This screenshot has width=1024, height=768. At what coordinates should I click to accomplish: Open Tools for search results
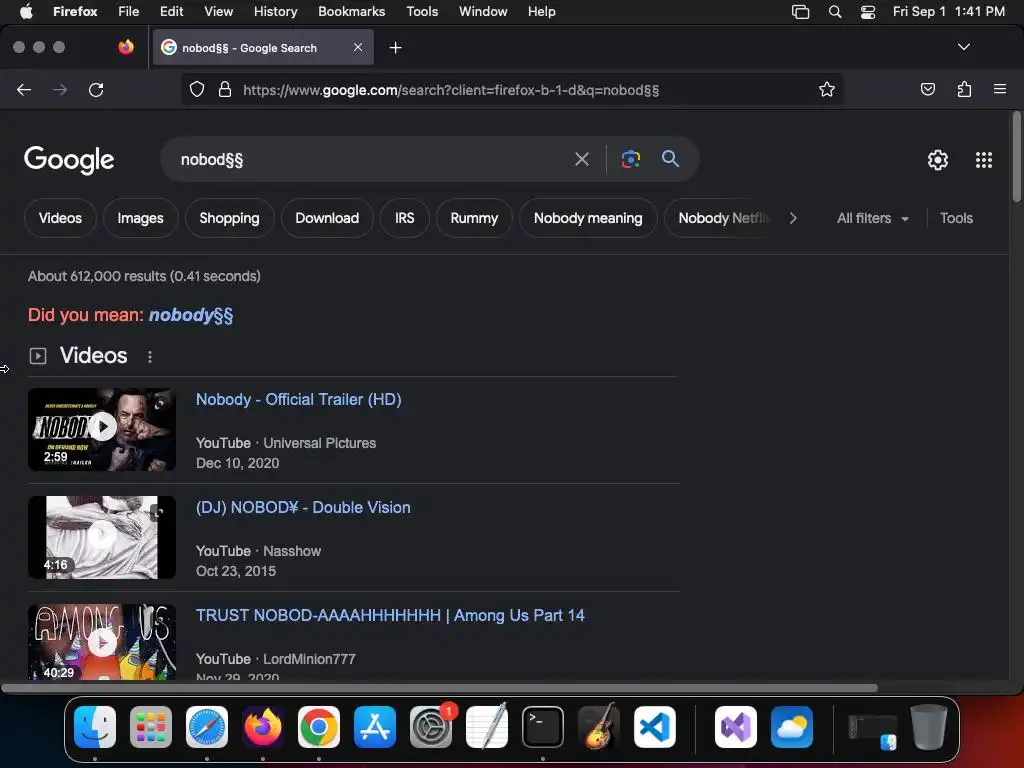click(x=956, y=218)
